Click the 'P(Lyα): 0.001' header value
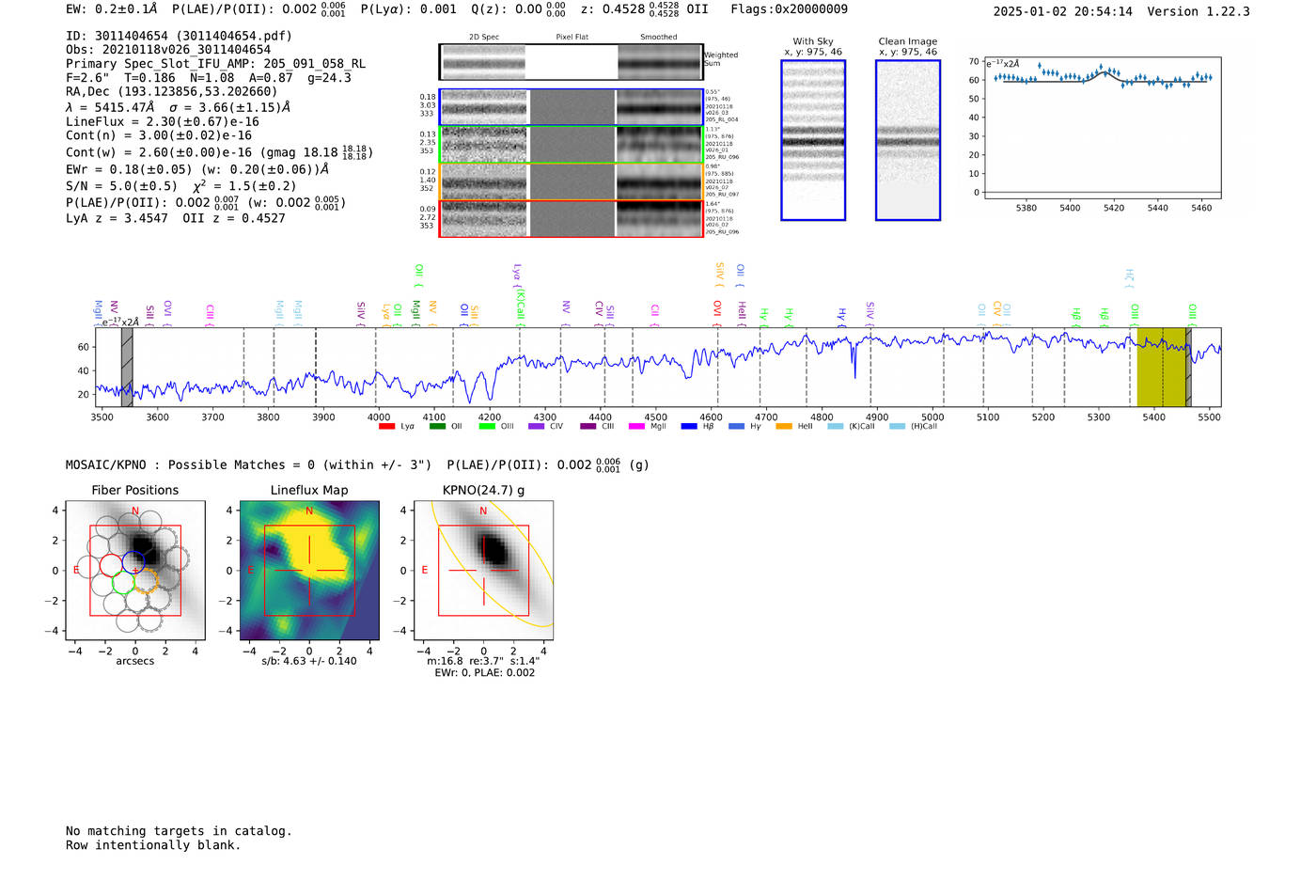 409,9
